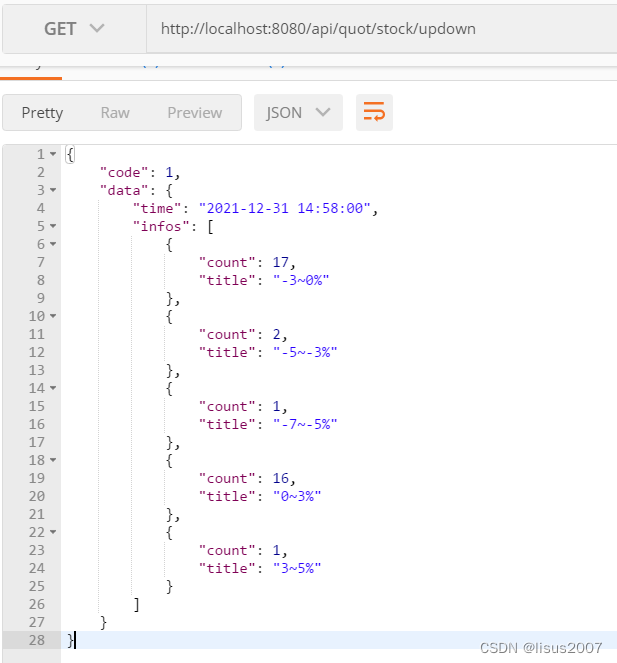Collapse the object starting at line 10

tap(53, 316)
